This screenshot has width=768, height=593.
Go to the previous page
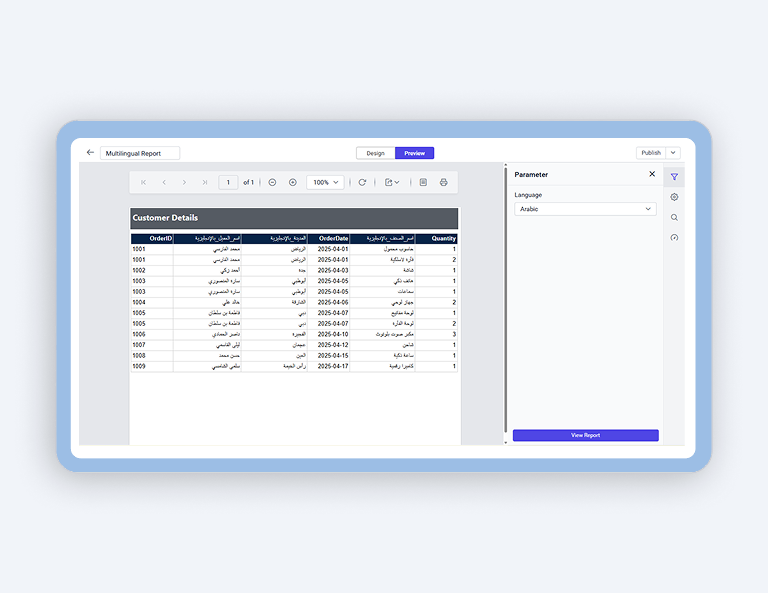[x=164, y=182]
